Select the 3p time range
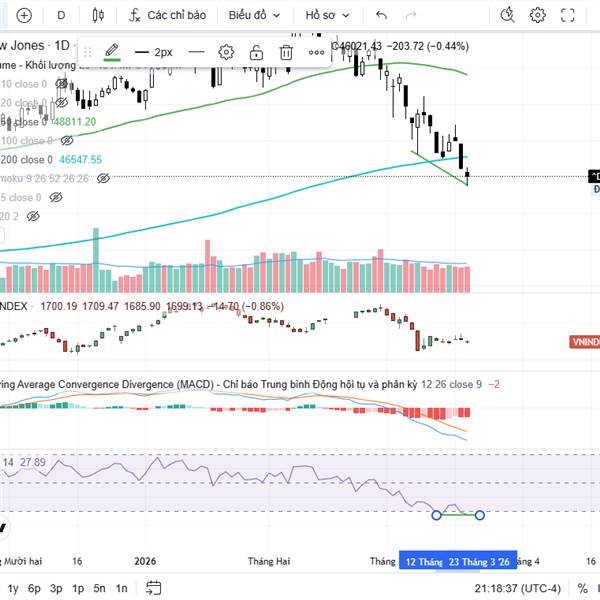 coord(56,588)
